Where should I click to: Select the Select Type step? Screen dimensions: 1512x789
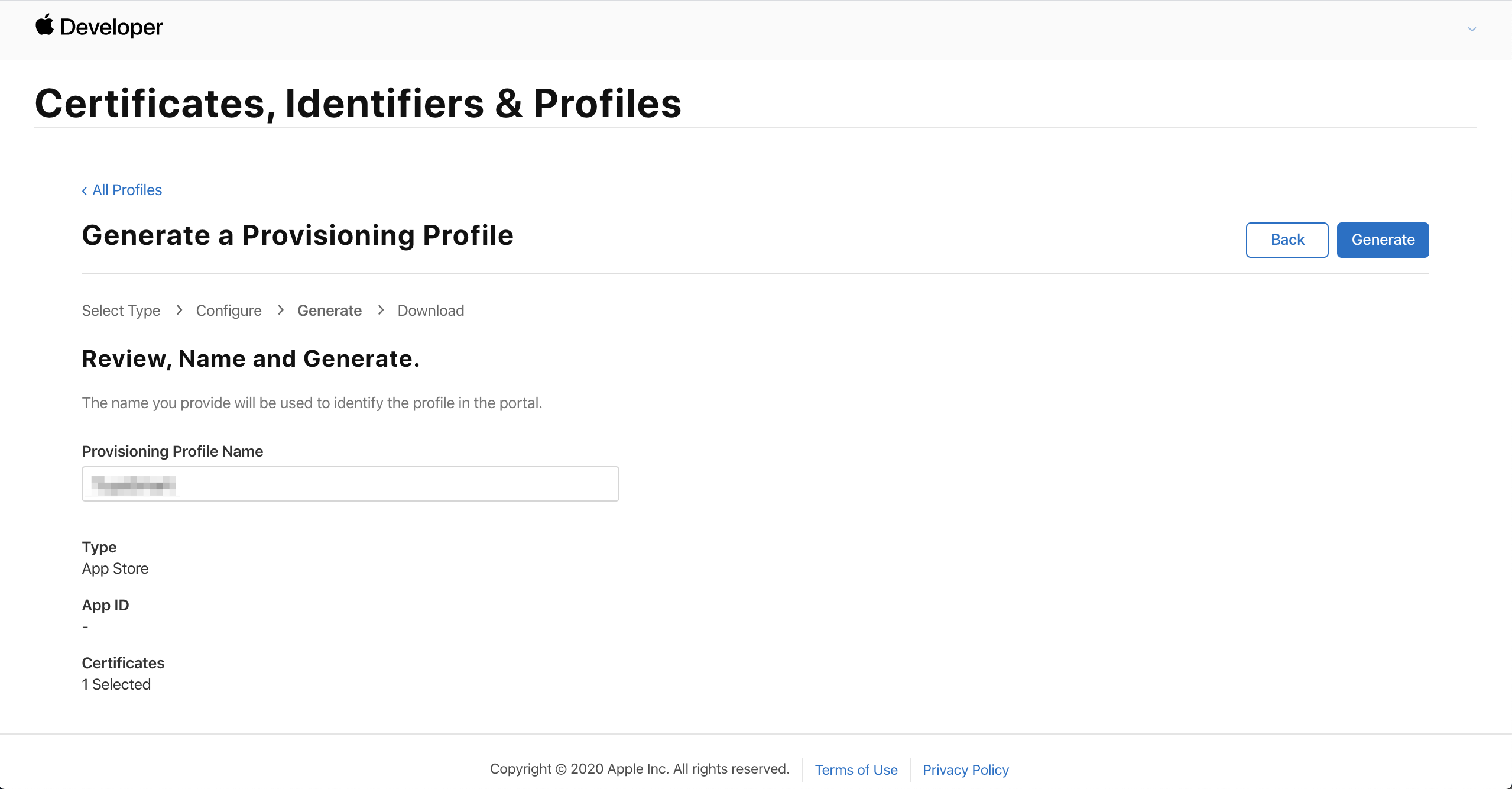click(121, 311)
